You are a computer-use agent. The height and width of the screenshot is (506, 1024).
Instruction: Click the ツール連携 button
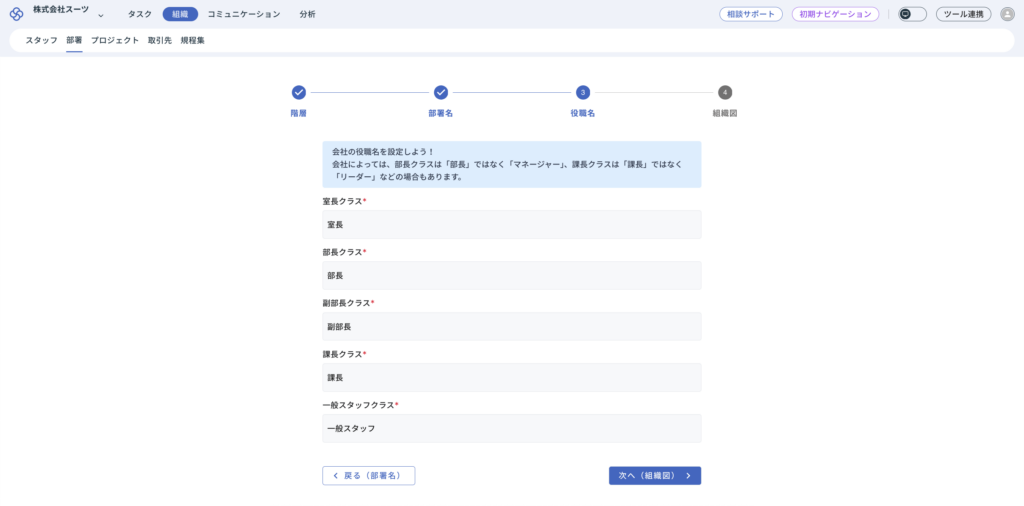[963, 14]
